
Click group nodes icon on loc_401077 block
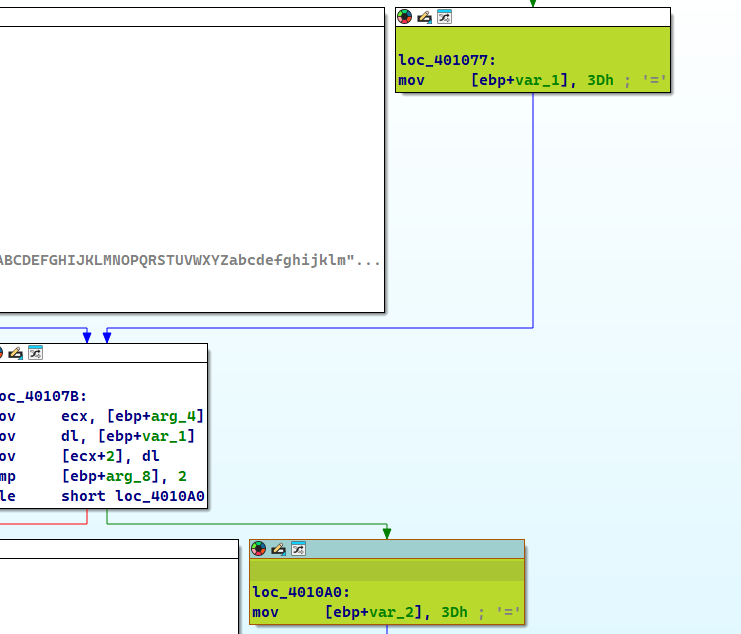(445, 17)
